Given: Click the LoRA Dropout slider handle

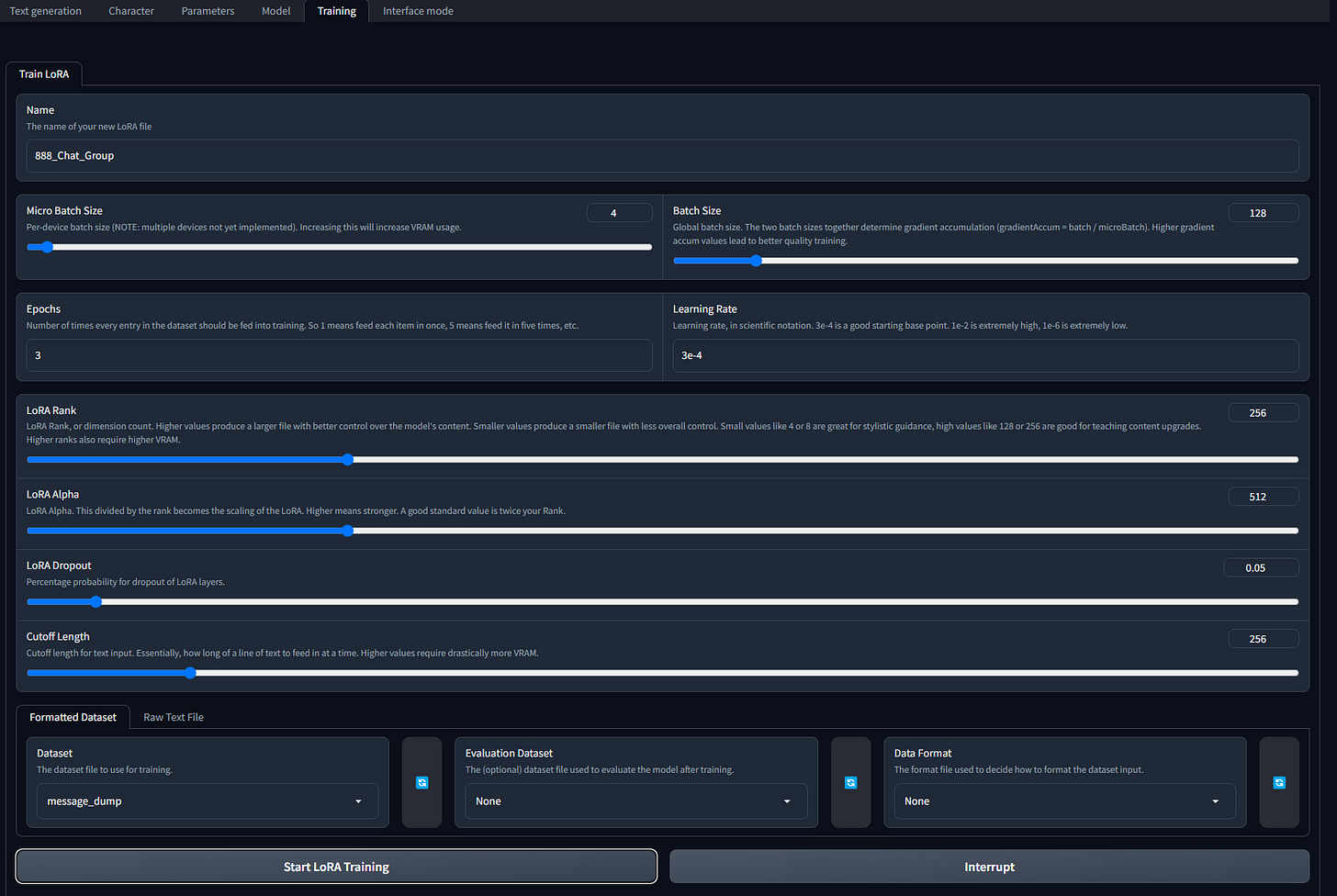Looking at the screenshot, I should (x=95, y=601).
